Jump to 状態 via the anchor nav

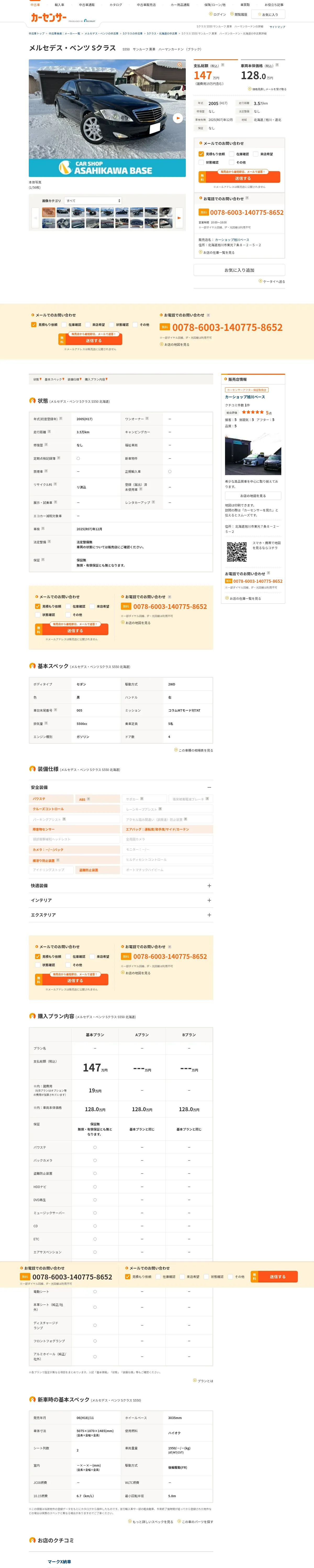(37, 379)
